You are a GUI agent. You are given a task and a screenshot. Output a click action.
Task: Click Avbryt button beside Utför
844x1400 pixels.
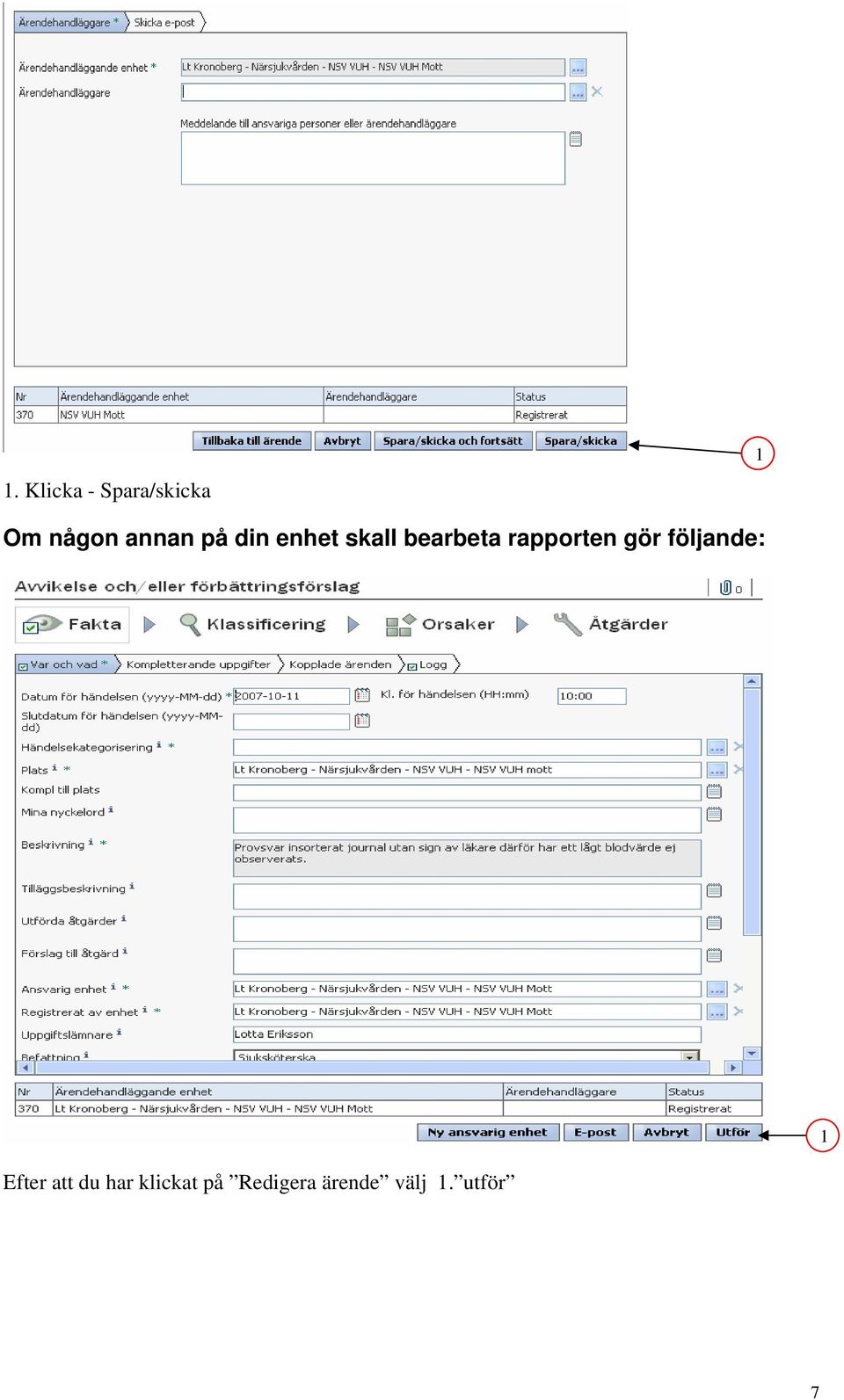[666, 1132]
